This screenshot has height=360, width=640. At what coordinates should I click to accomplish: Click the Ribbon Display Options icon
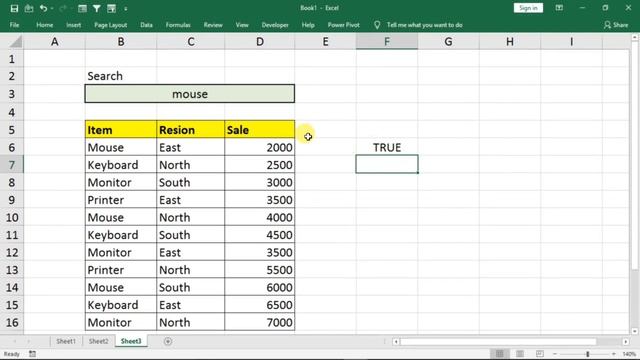tap(559, 8)
